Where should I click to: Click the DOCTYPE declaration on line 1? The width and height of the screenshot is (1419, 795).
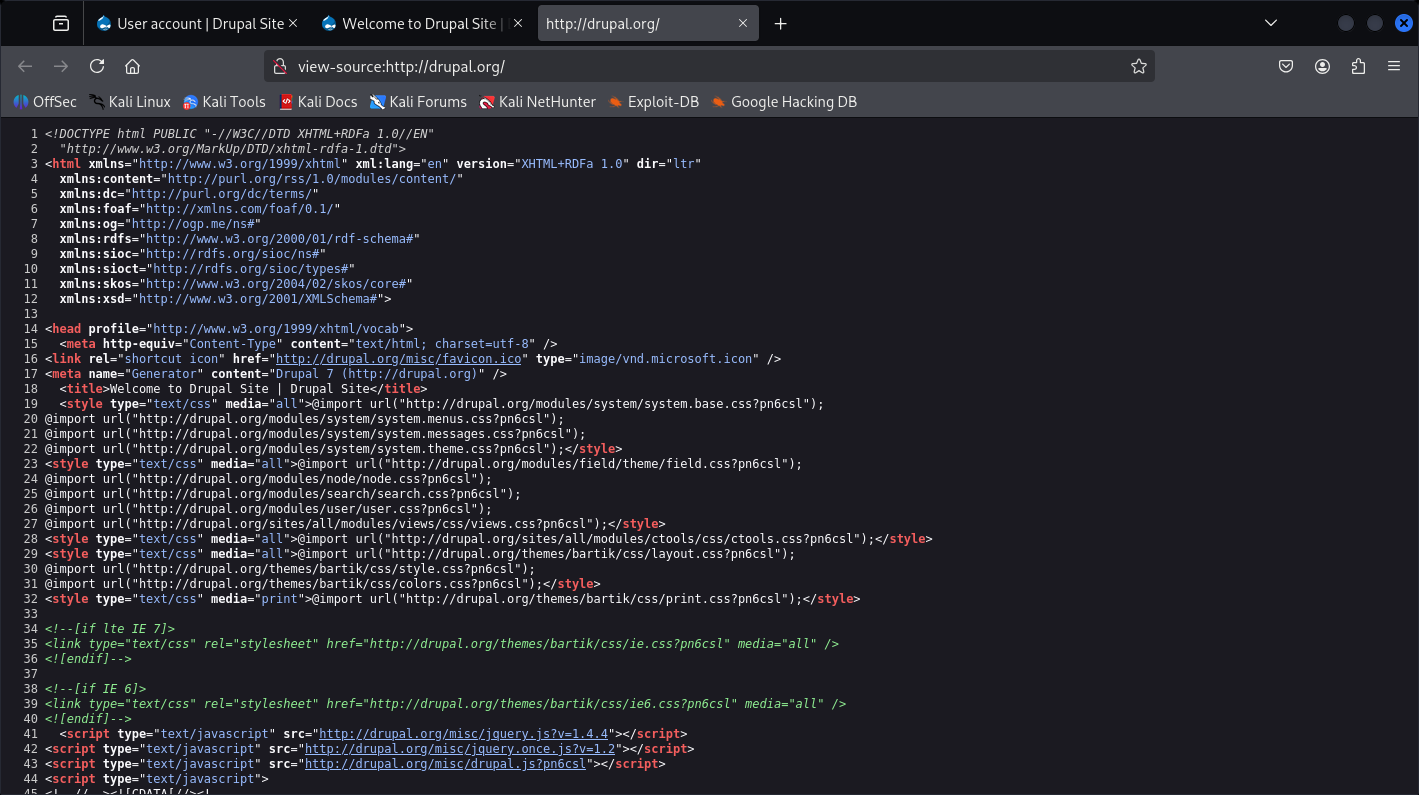click(239, 134)
